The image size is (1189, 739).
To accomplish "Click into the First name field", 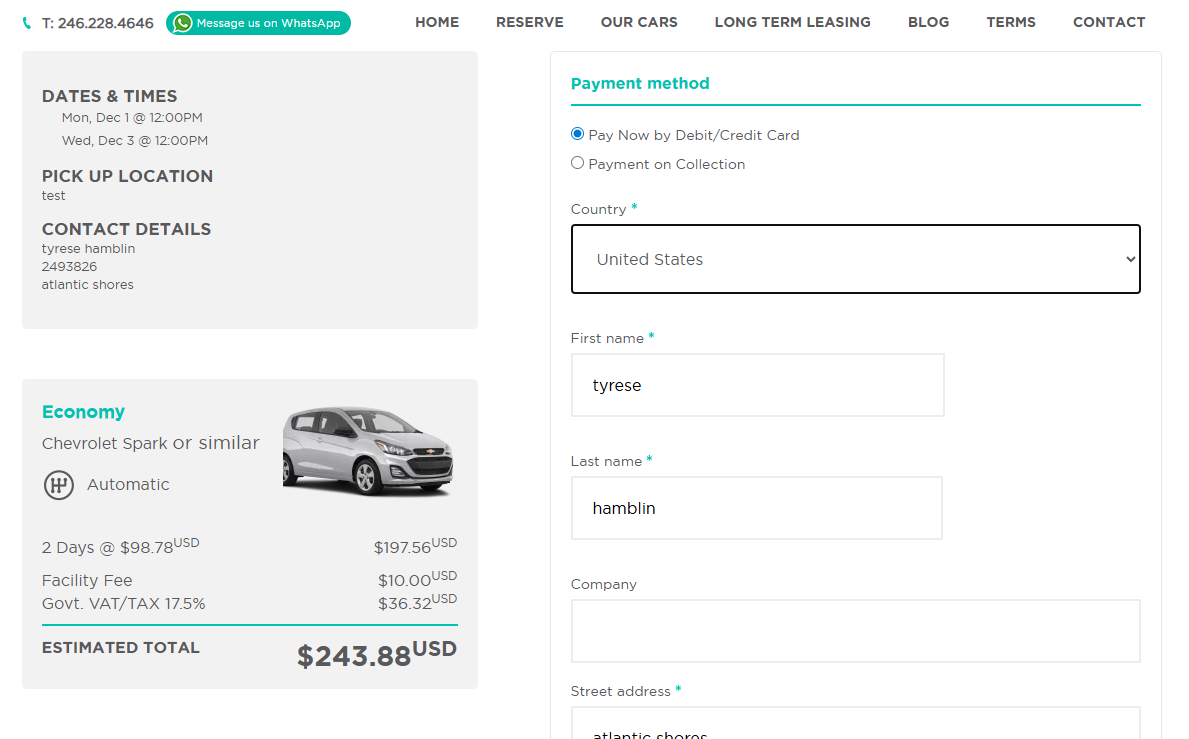I will point(757,385).
